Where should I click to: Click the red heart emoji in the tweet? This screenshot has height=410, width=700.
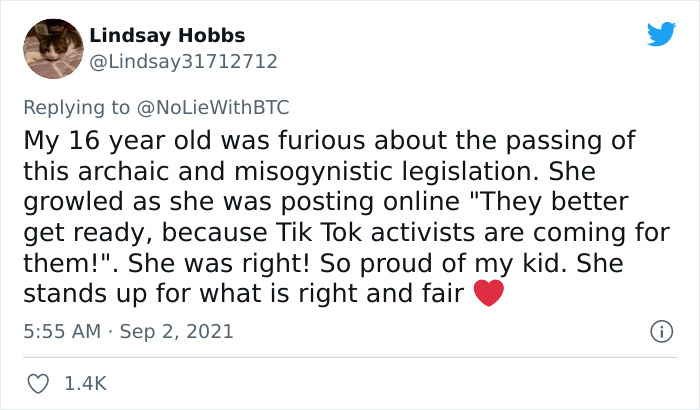coord(487,294)
